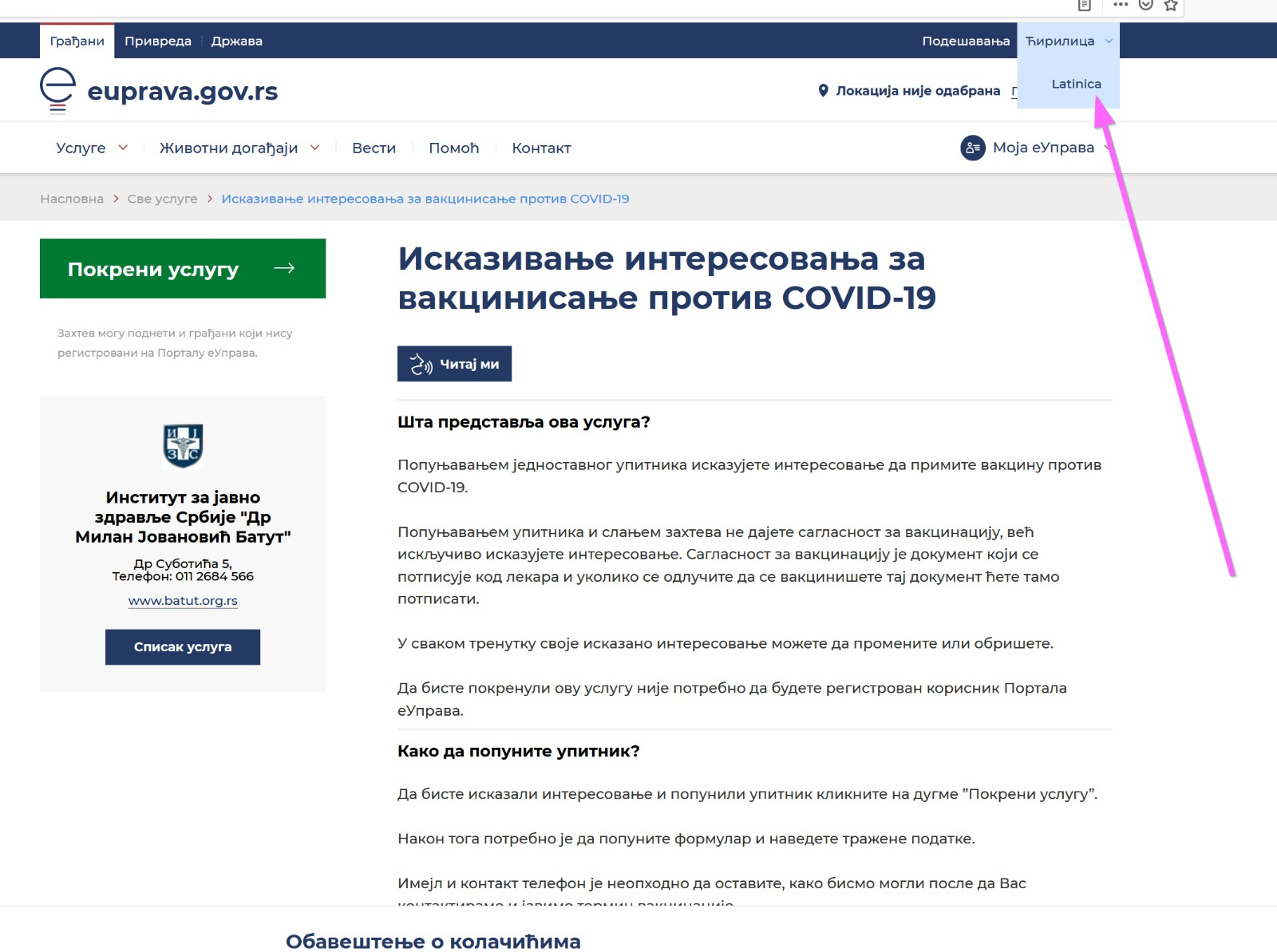Expand the Услуге dropdown menu
Screen dimensions: 1277x952
(x=91, y=148)
